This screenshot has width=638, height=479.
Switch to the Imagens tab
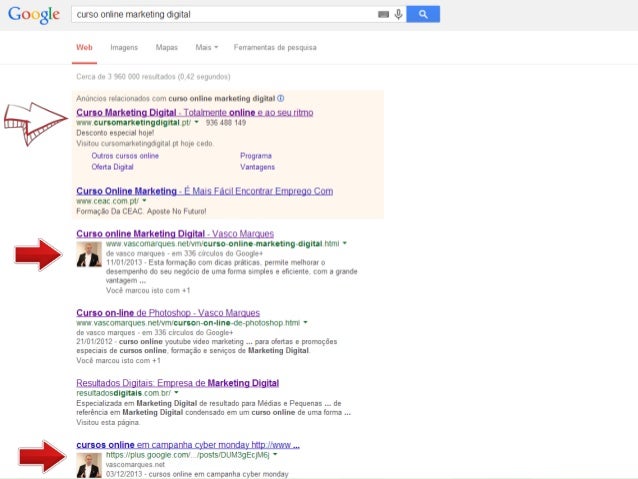click(x=124, y=47)
